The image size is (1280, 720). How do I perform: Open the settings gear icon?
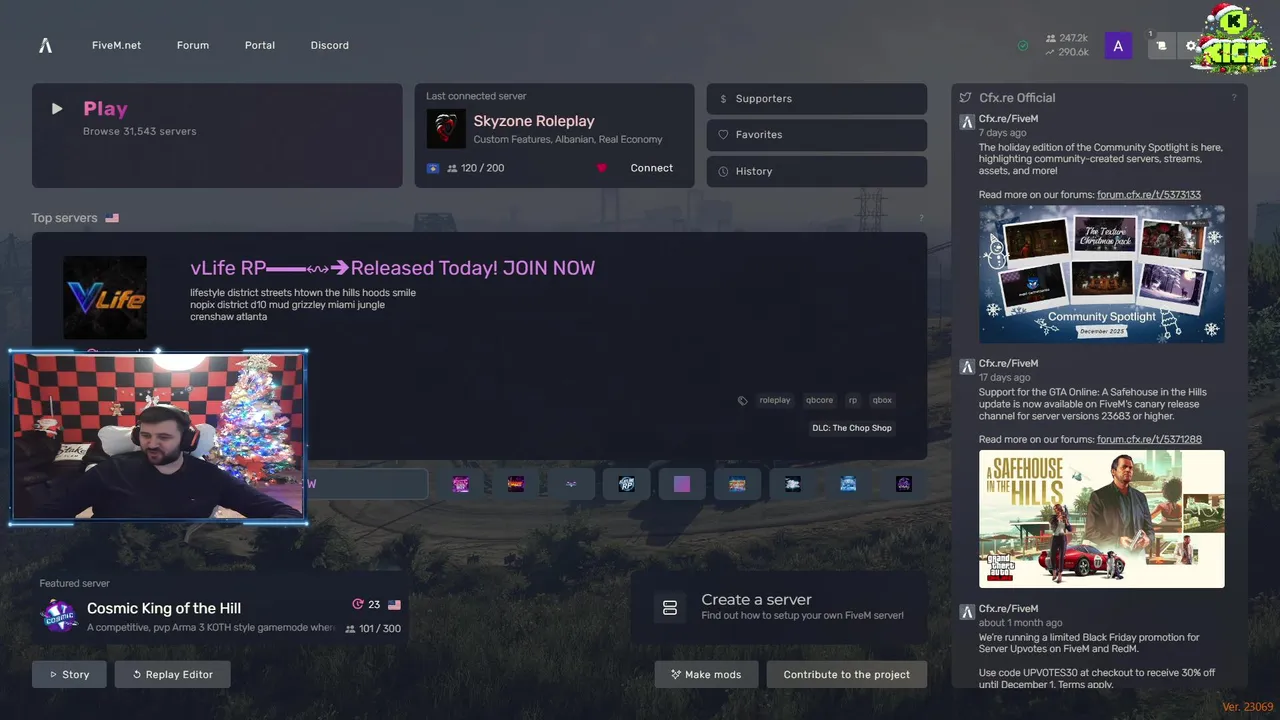click(1190, 45)
